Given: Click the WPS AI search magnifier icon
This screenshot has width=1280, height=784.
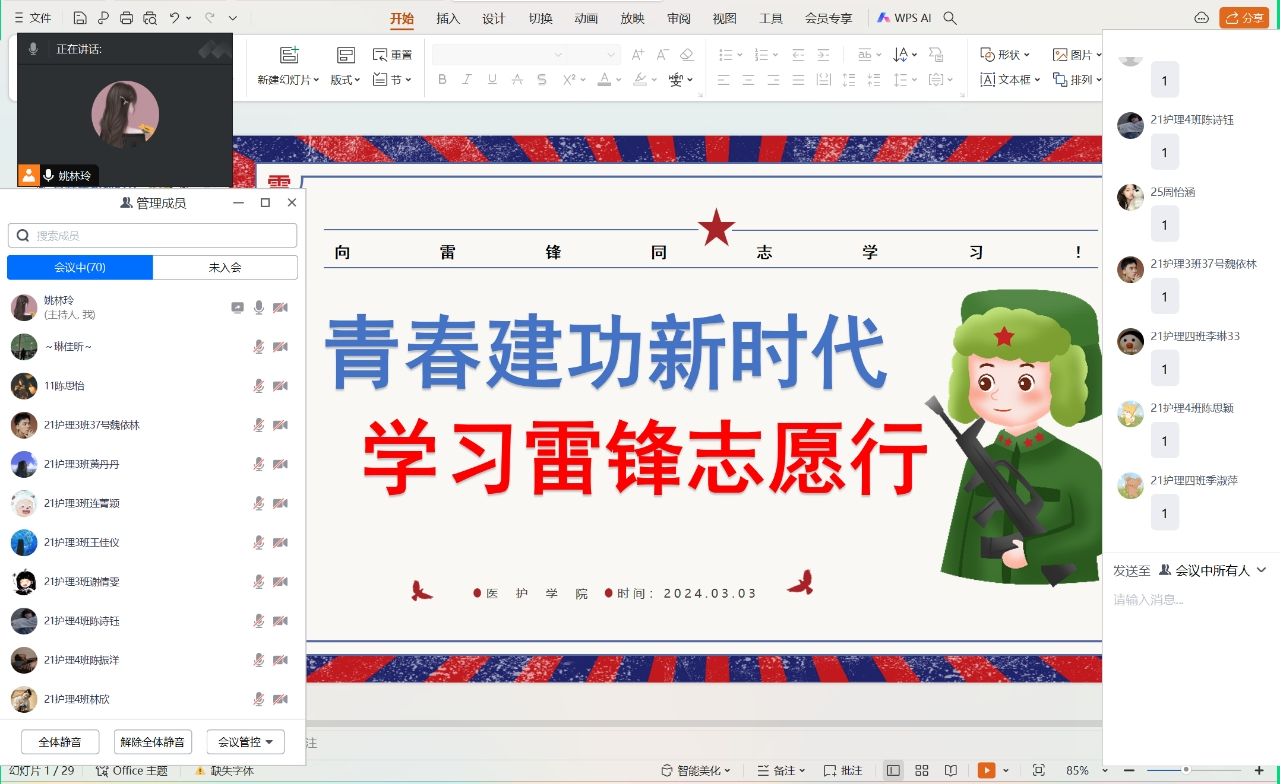Looking at the screenshot, I should [950, 18].
